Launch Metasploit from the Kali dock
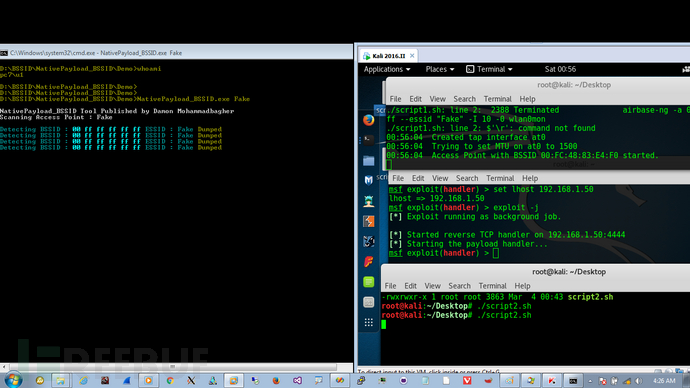 (369, 180)
